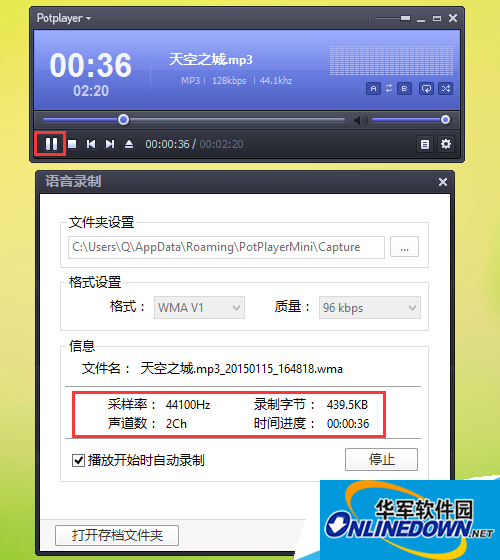
Task: Set A-B repeat end point B
Action: point(405,89)
